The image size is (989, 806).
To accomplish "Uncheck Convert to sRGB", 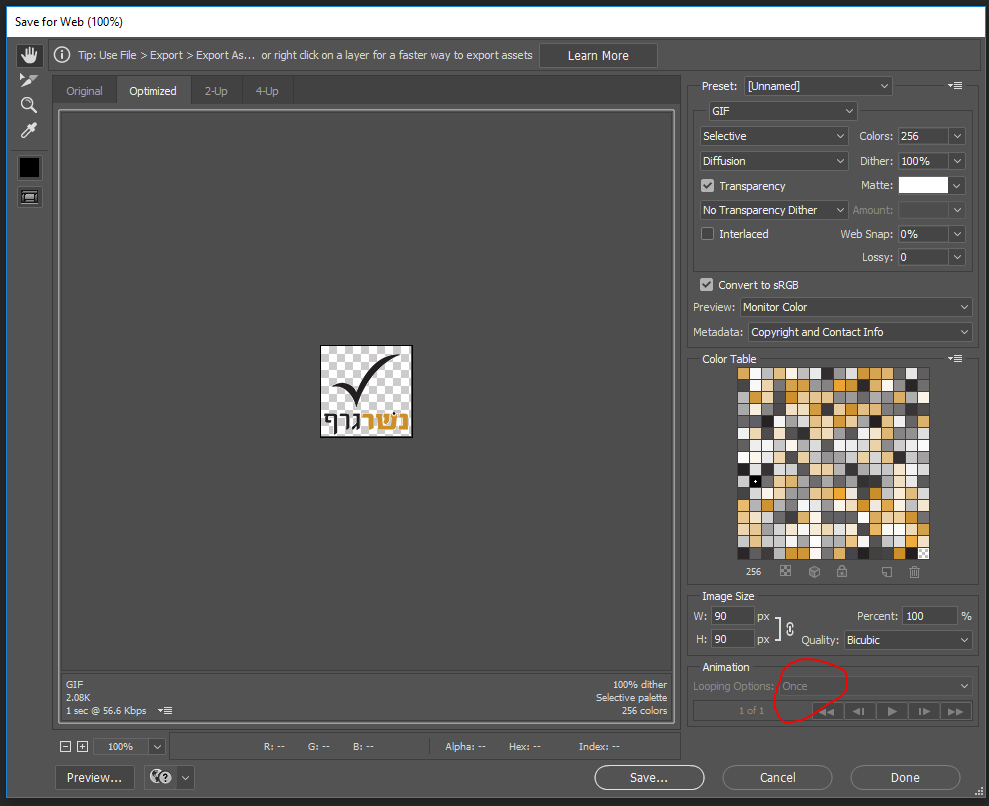I will (x=706, y=284).
